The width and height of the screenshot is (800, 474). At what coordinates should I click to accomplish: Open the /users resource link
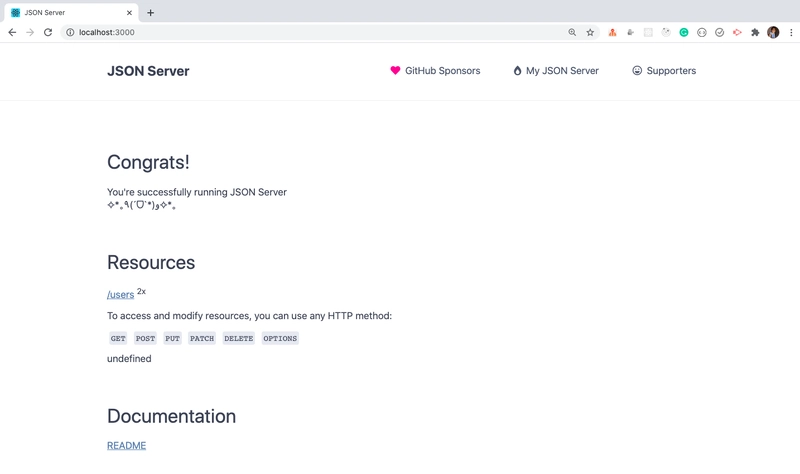[x=120, y=294]
